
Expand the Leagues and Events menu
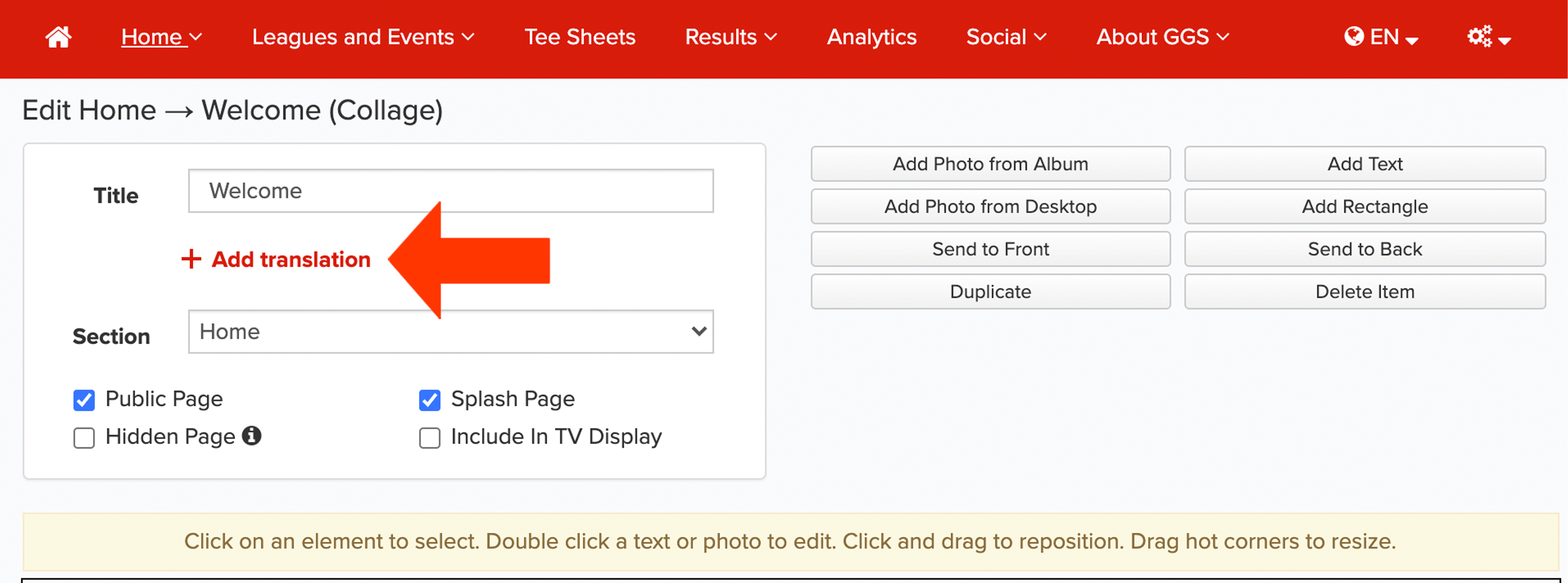363,37
